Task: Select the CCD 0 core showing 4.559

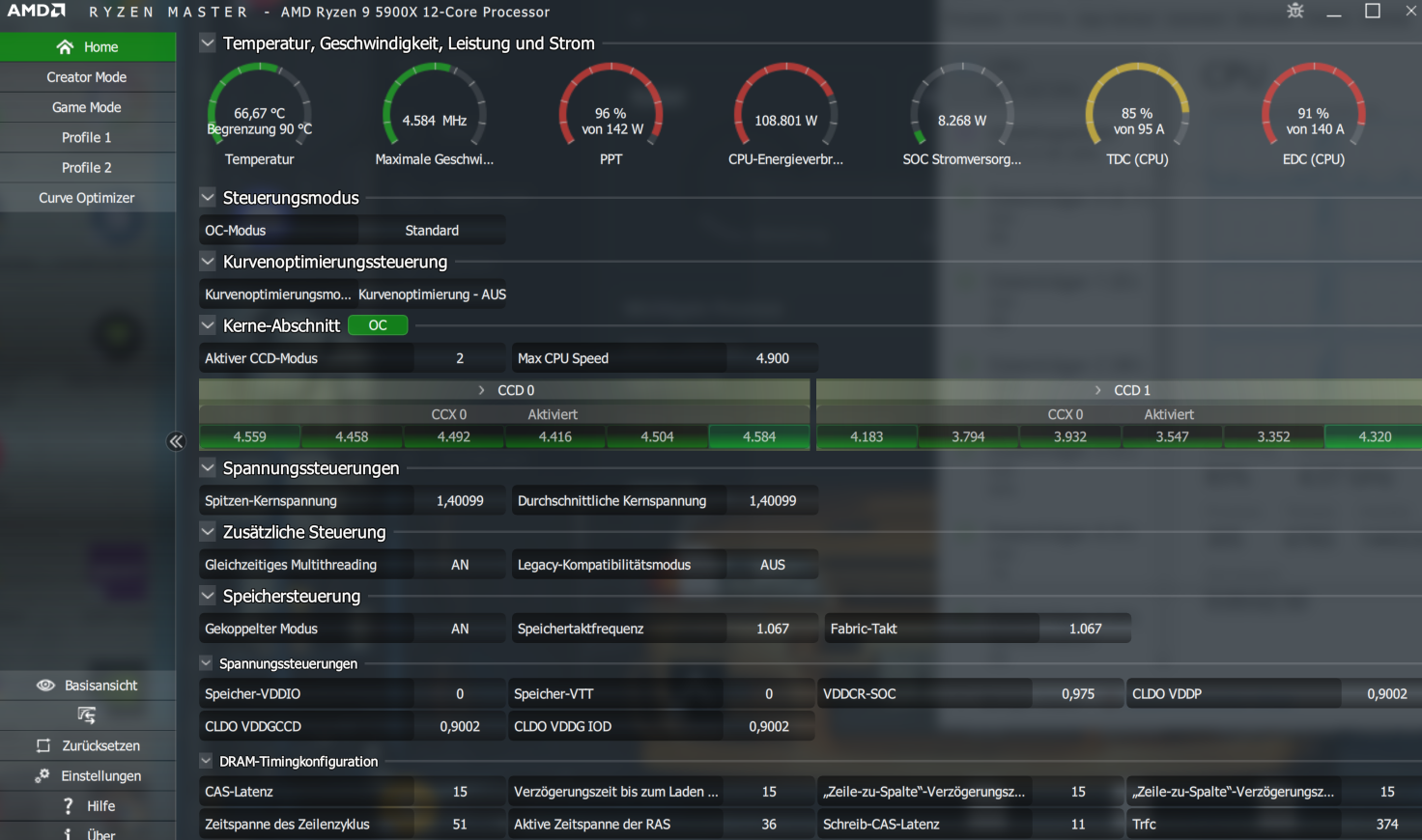Action: pos(250,437)
